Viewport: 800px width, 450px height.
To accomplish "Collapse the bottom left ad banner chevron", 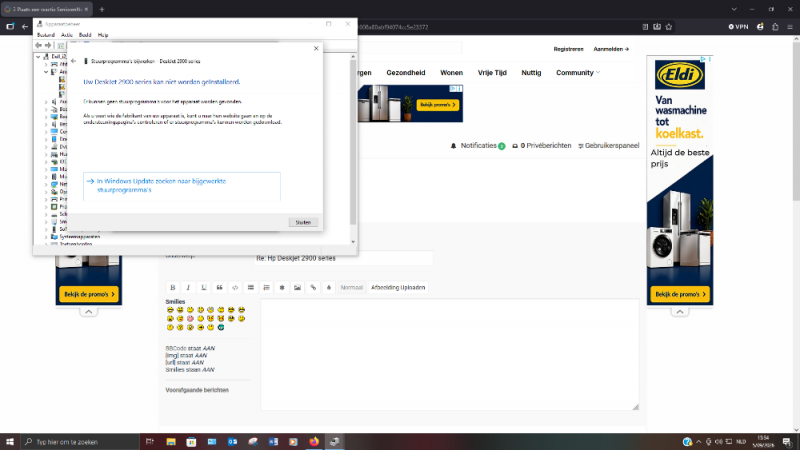I will point(88,312).
